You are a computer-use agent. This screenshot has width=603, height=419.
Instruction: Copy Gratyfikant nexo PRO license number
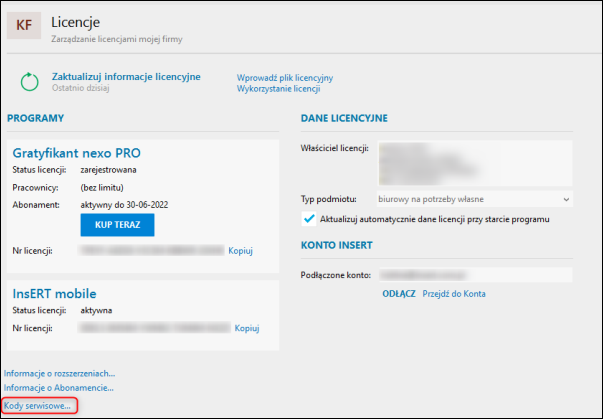[240, 251]
